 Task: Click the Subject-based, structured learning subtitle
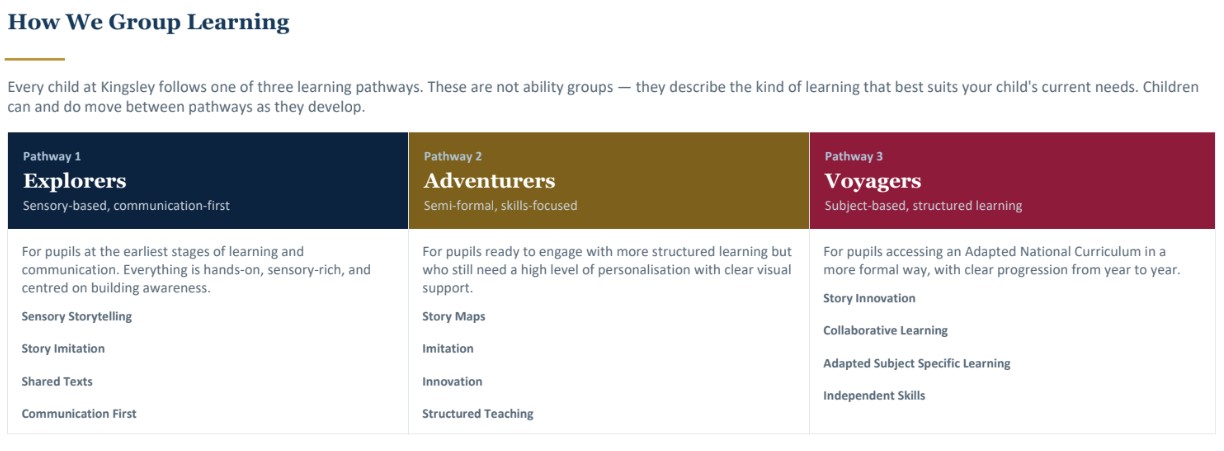[923, 206]
